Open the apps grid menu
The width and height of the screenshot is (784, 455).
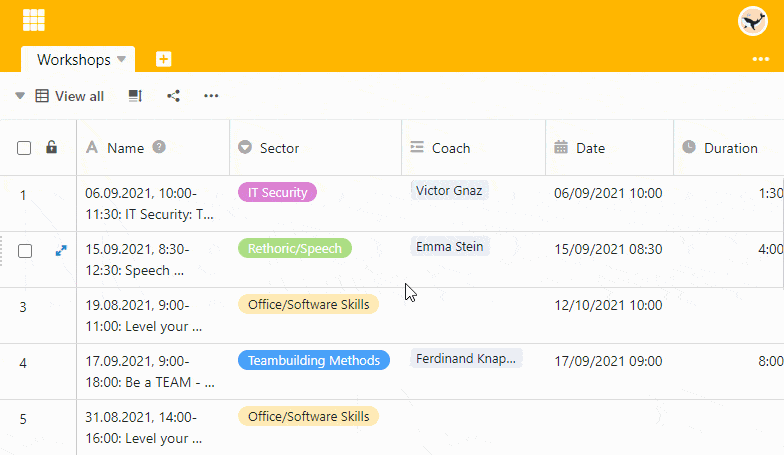point(33,20)
